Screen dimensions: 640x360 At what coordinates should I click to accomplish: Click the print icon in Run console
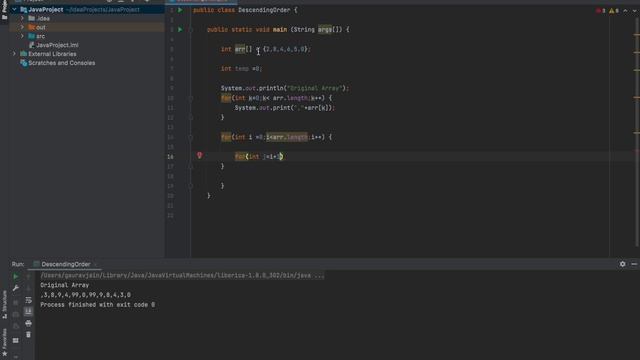click(x=28, y=323)
